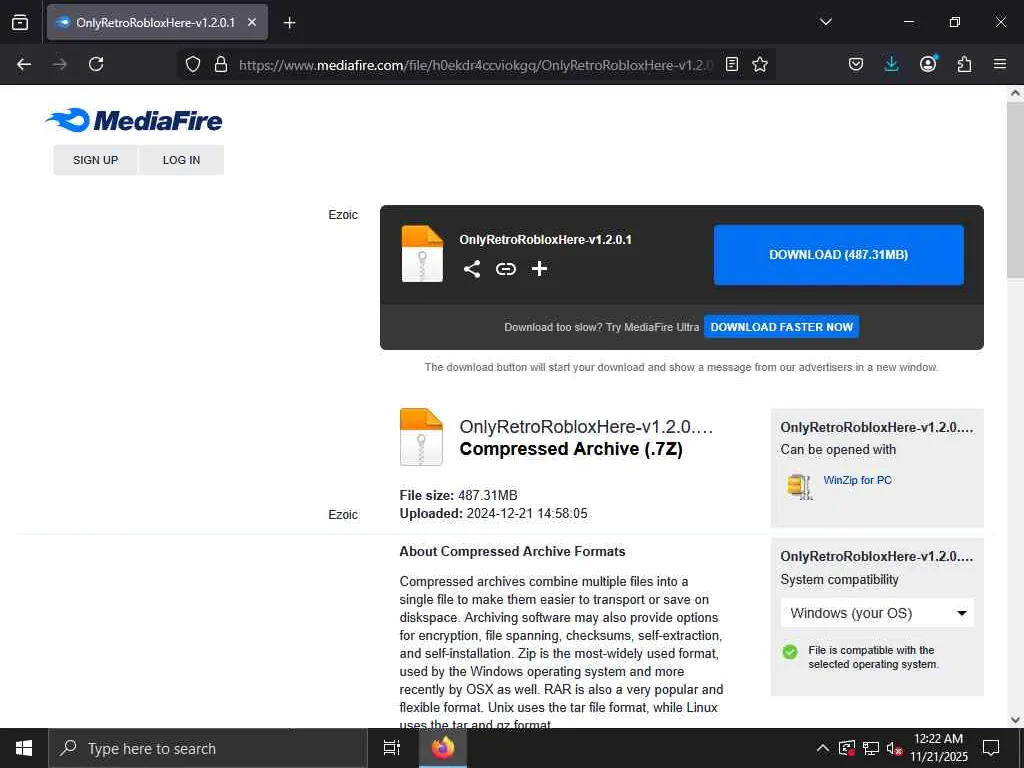1024x768 pixels.
Task: Click the MediaFire URL address bar
Action: [475, 65]
